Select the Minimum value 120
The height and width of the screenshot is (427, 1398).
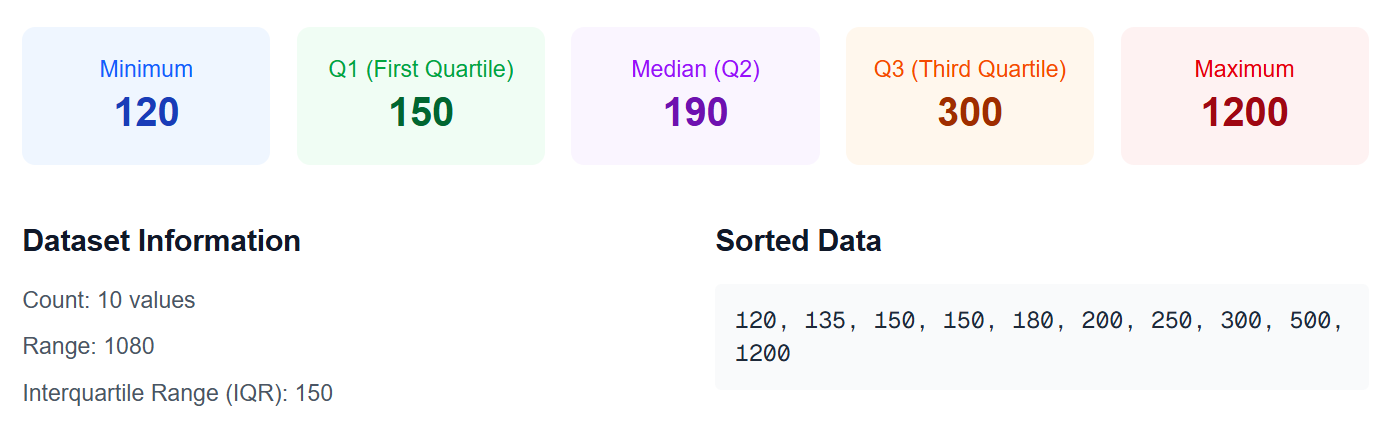[x=146, y=112]
